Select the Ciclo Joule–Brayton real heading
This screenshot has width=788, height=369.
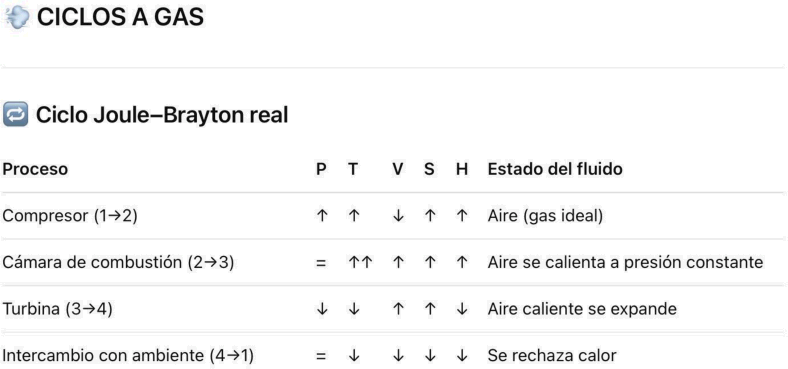coord(161,116)
